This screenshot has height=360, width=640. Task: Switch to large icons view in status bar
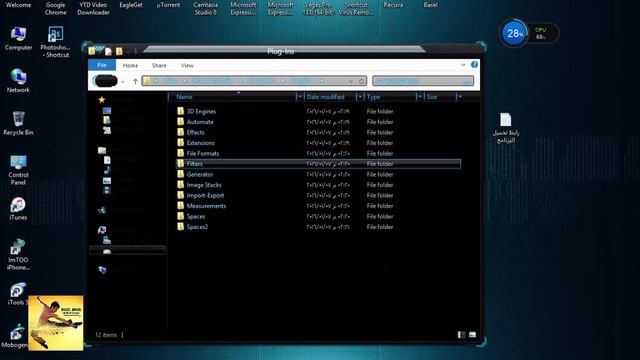click(x=472, y=335)
